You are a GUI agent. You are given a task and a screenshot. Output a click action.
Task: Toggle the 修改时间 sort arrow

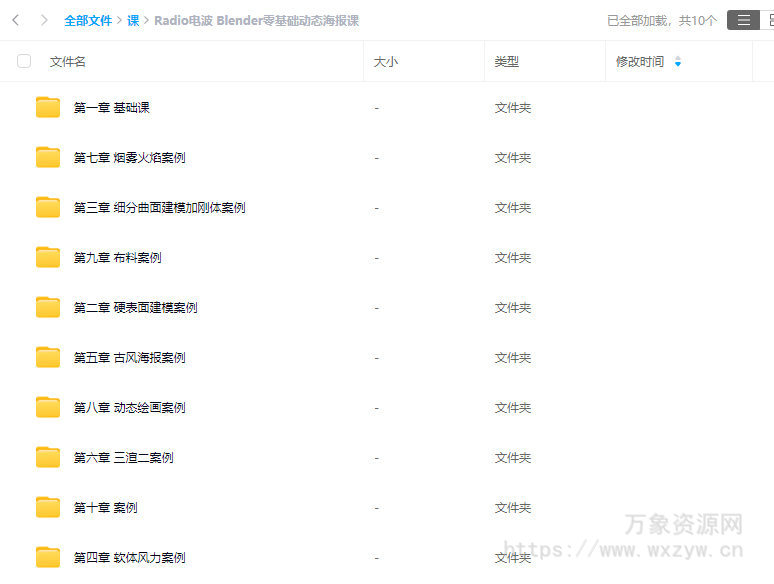678,62
